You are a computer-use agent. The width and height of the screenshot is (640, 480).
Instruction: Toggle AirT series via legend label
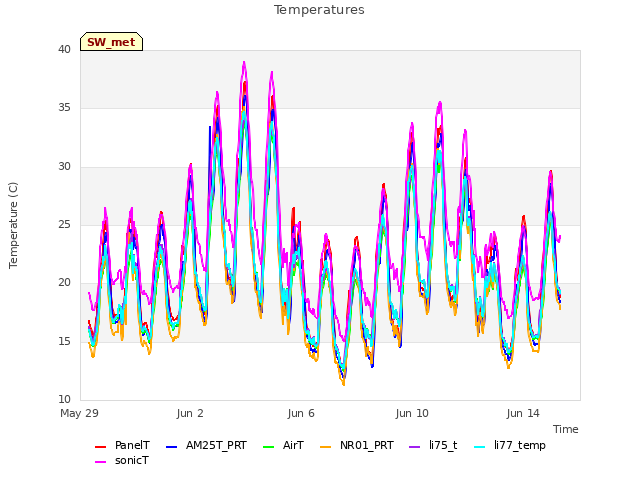[x=293, y=445]
